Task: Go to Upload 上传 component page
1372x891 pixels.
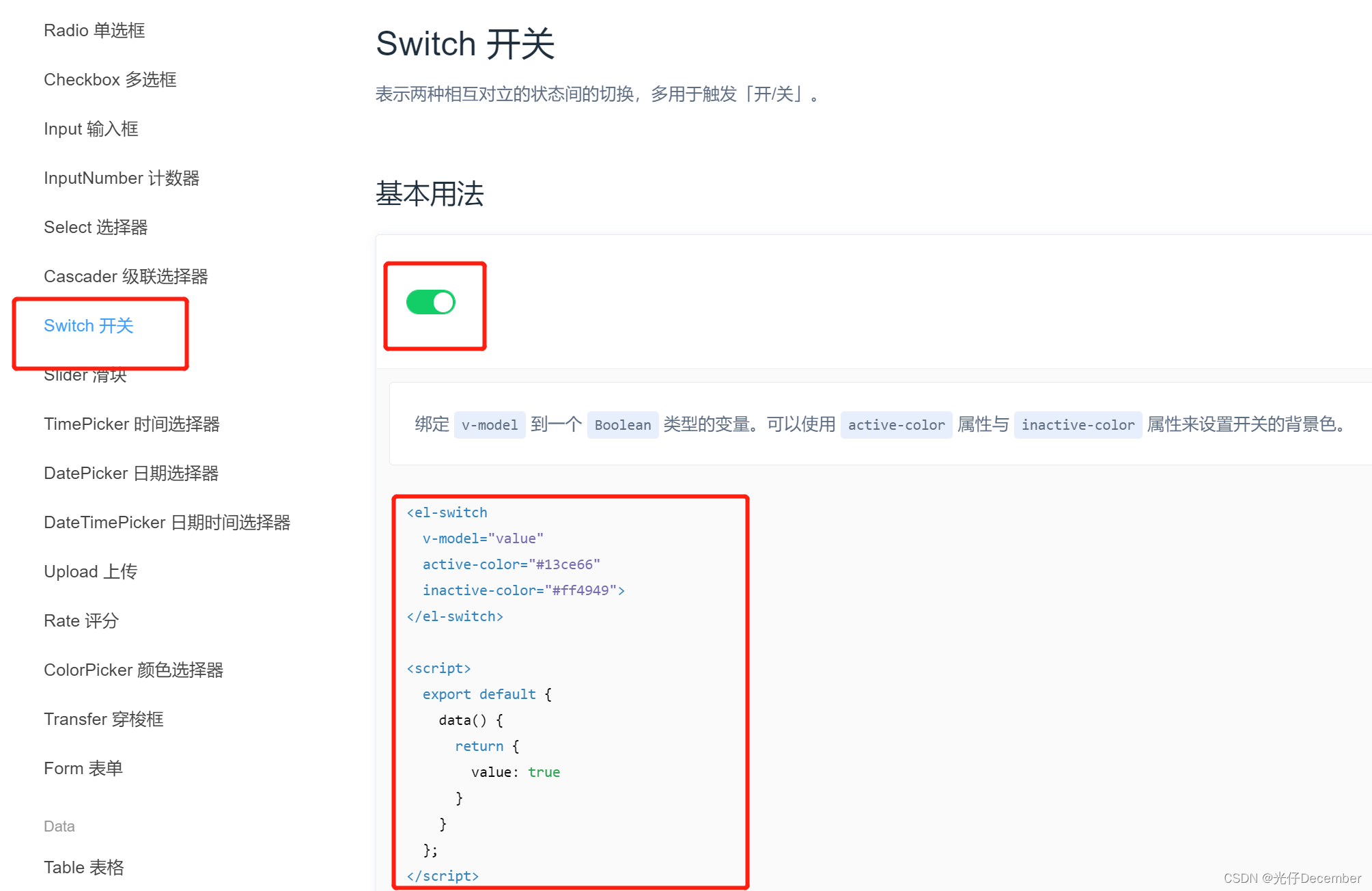Action: point(91,572)
